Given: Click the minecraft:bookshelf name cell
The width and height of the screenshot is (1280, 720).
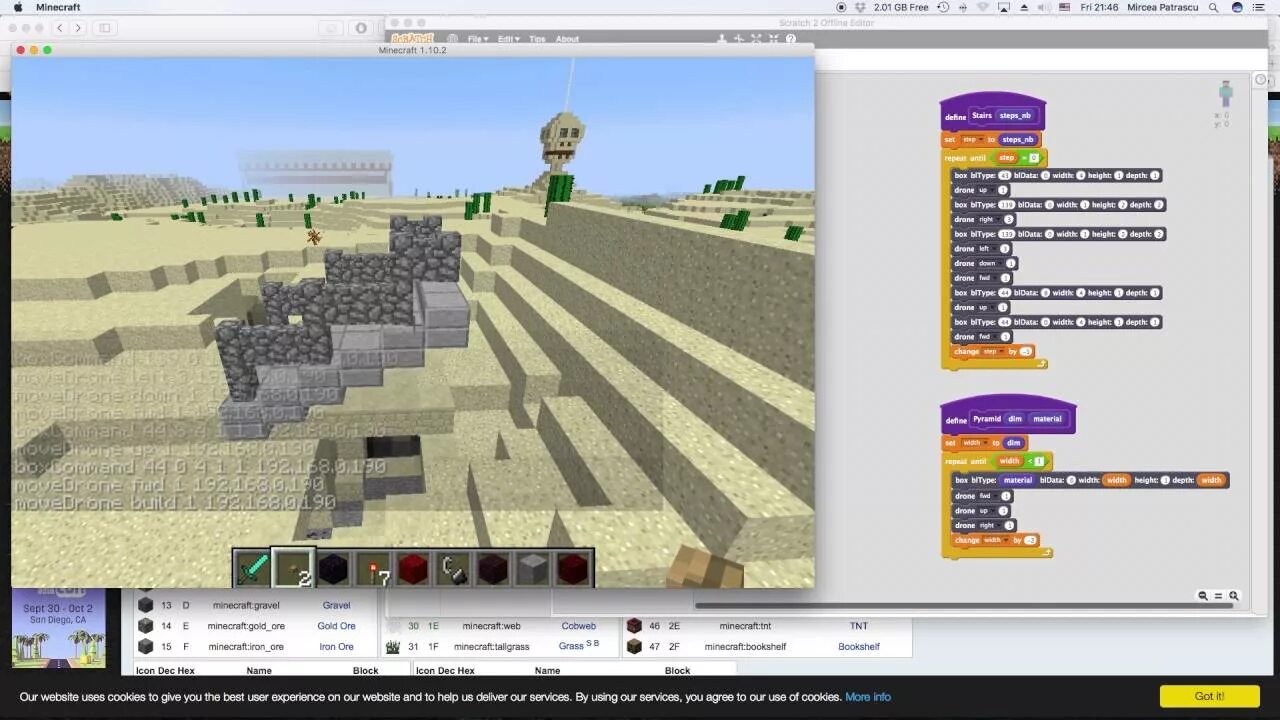Looking at the screenshot, I should point(745,647).
